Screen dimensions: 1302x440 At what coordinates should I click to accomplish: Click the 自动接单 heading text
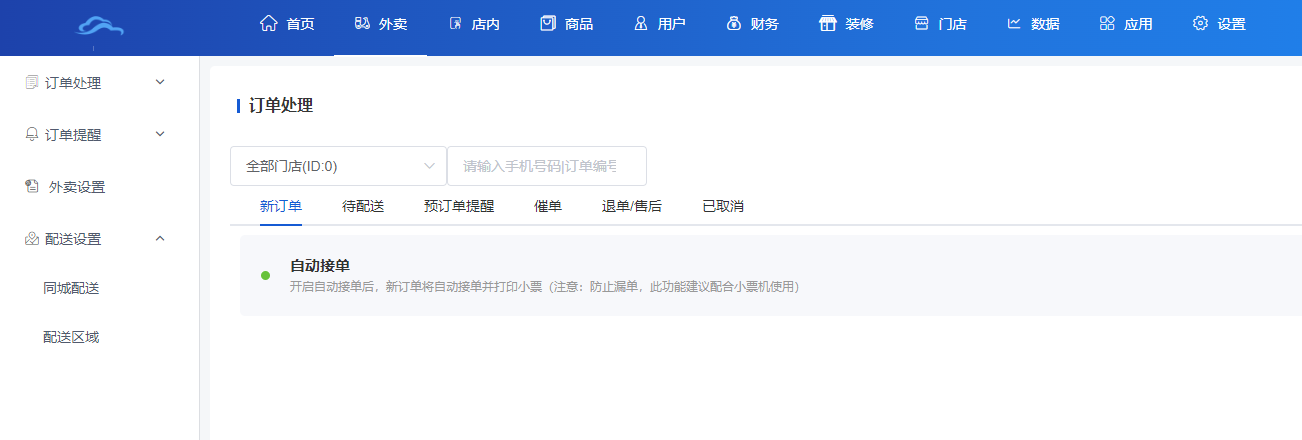319,266
